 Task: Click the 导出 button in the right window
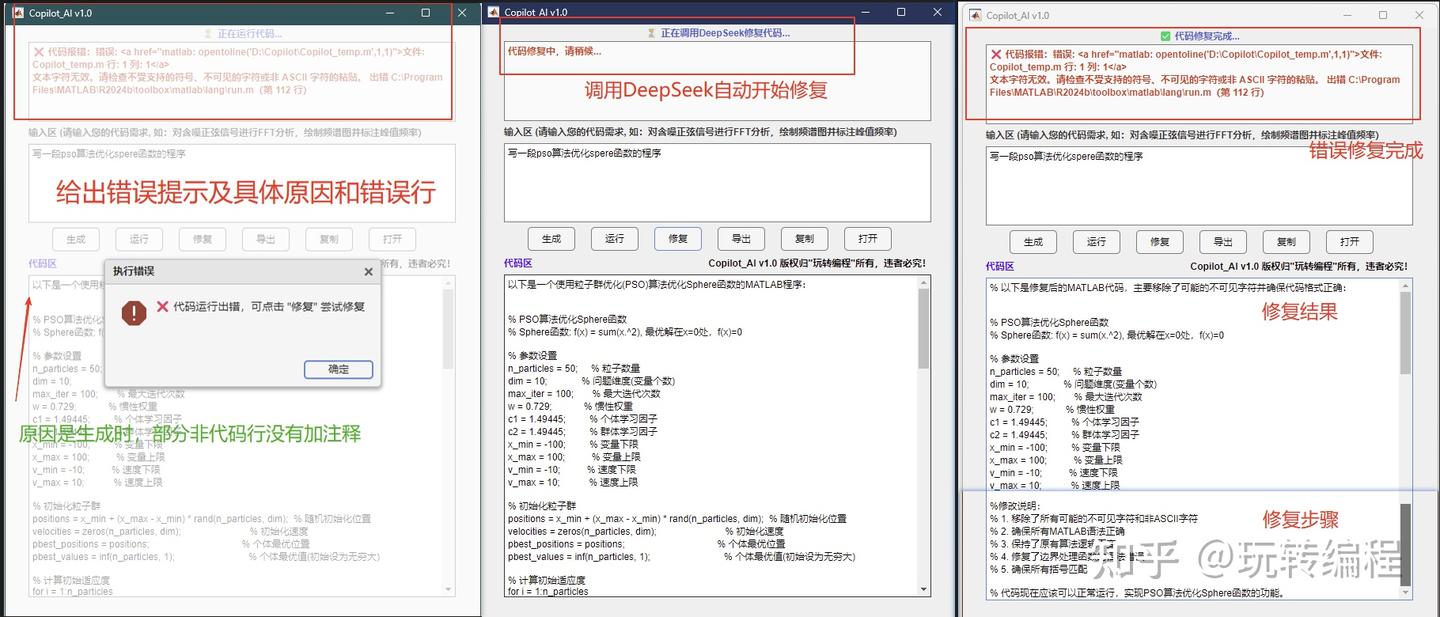click(x=1223, y=241)
